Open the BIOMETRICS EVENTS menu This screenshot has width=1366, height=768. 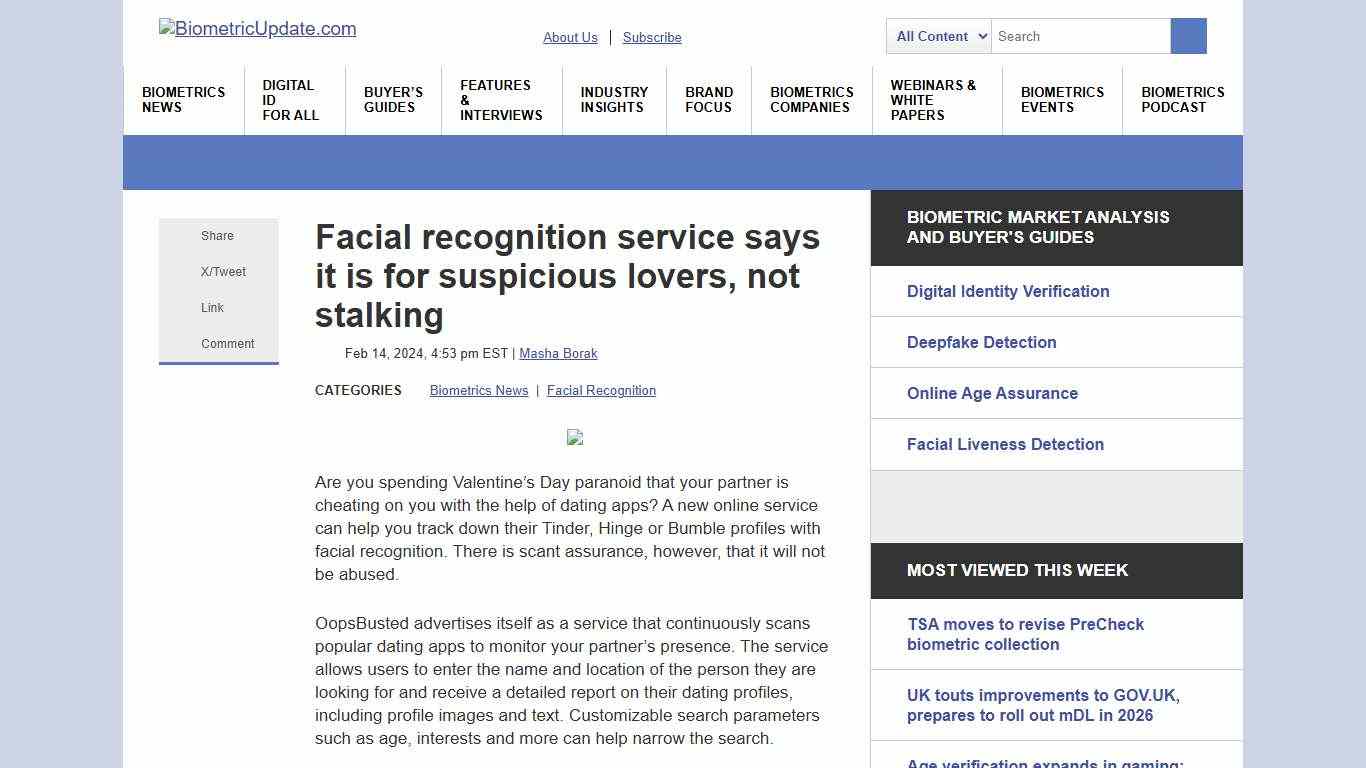(1062, 100)
